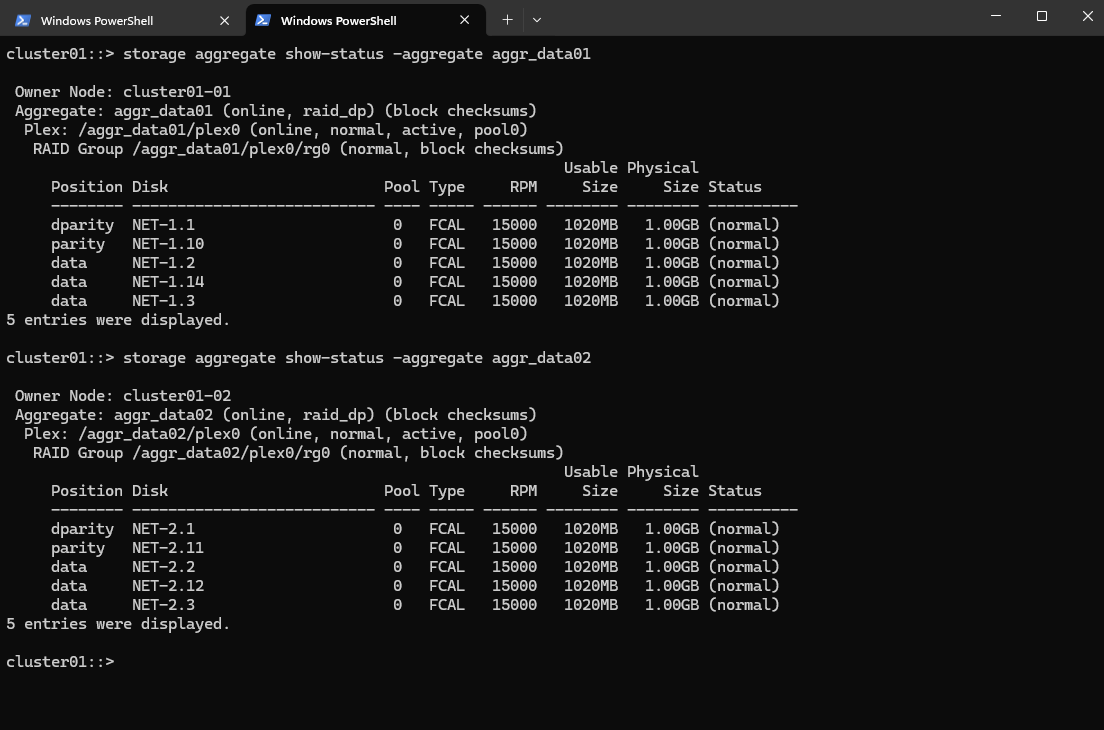
Task: Click parity in the NET-1.10 row
Action: 77,244
